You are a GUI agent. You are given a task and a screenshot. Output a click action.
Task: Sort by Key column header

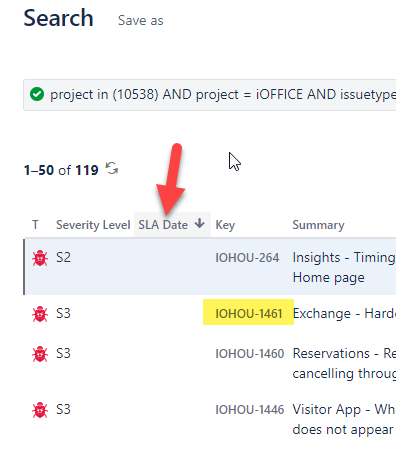coord(225,225)
